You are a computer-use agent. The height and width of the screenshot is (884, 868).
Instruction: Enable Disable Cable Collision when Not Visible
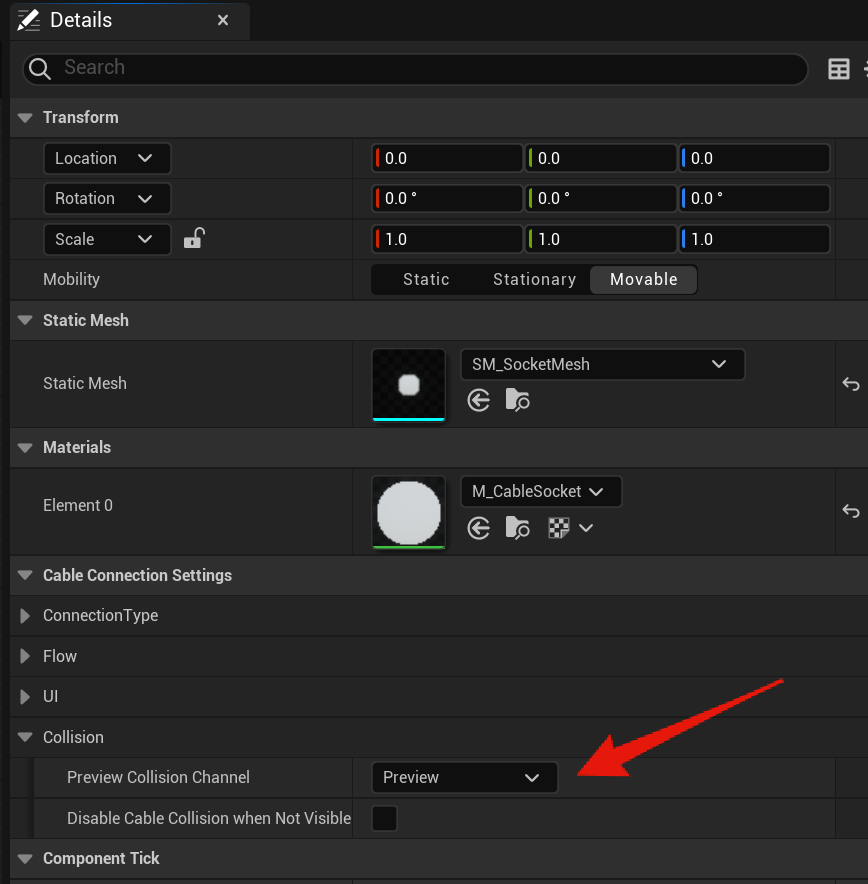(x=384, y=818)
